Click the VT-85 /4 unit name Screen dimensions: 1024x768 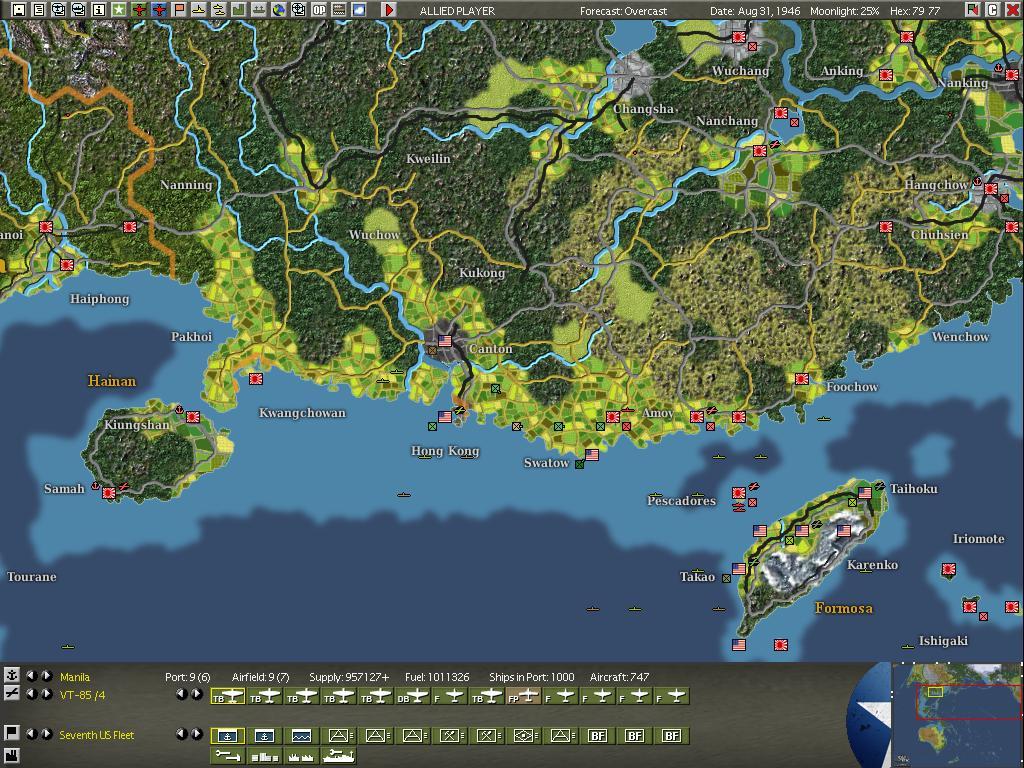(82, 695)
